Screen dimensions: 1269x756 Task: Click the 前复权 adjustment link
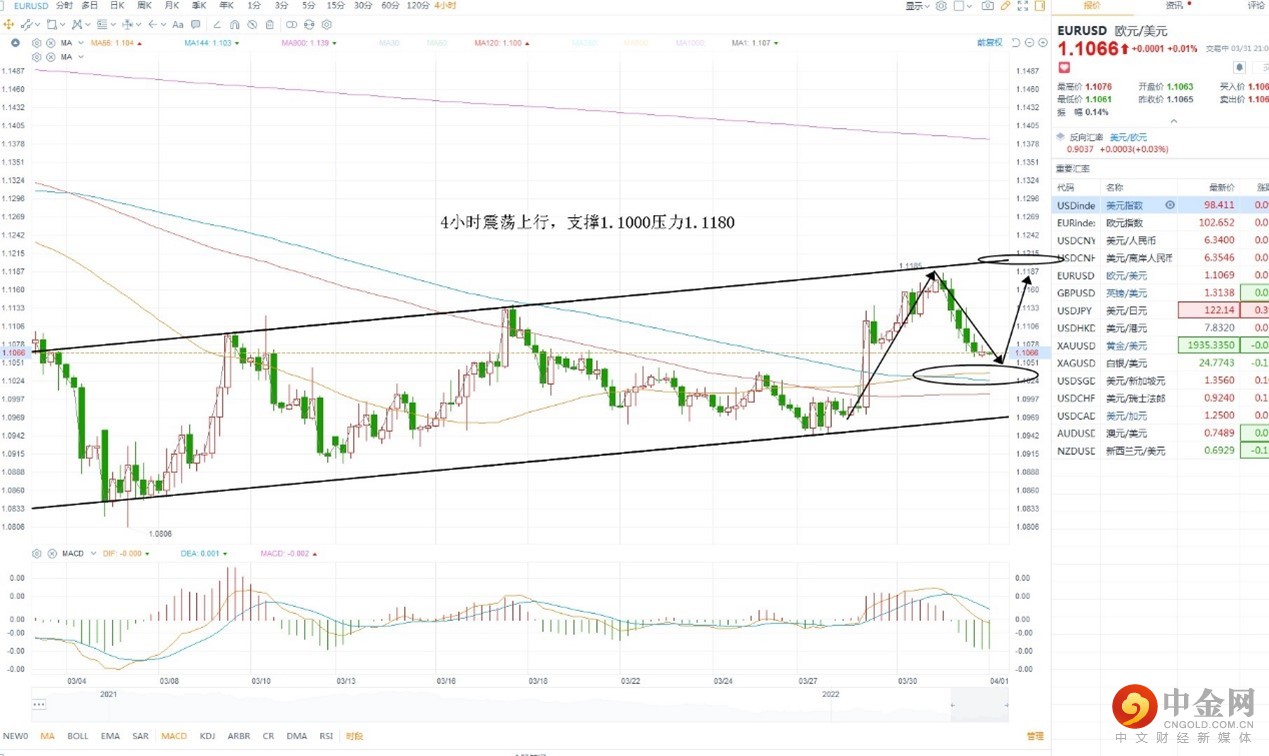[x=989, y=43]
